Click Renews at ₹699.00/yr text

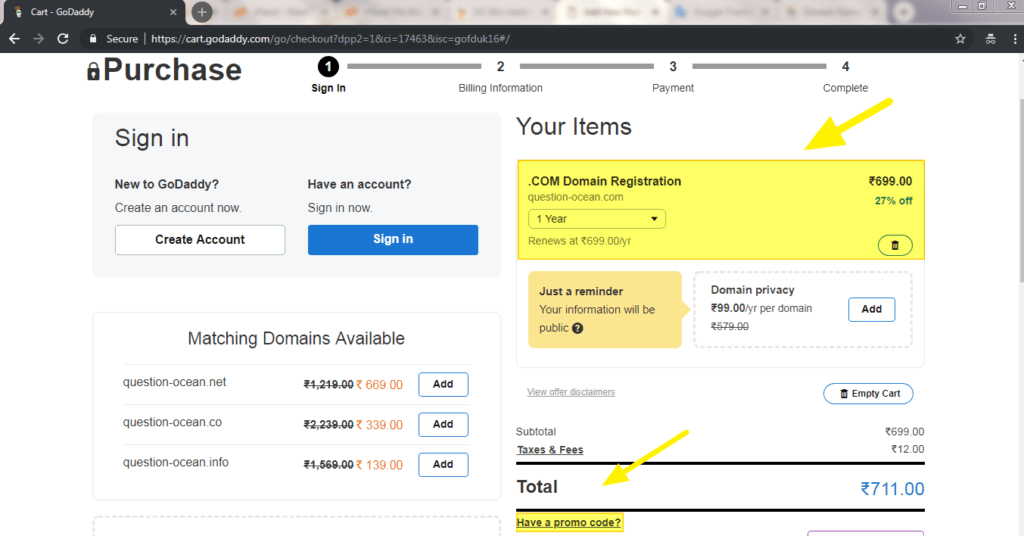pos(579,241)
